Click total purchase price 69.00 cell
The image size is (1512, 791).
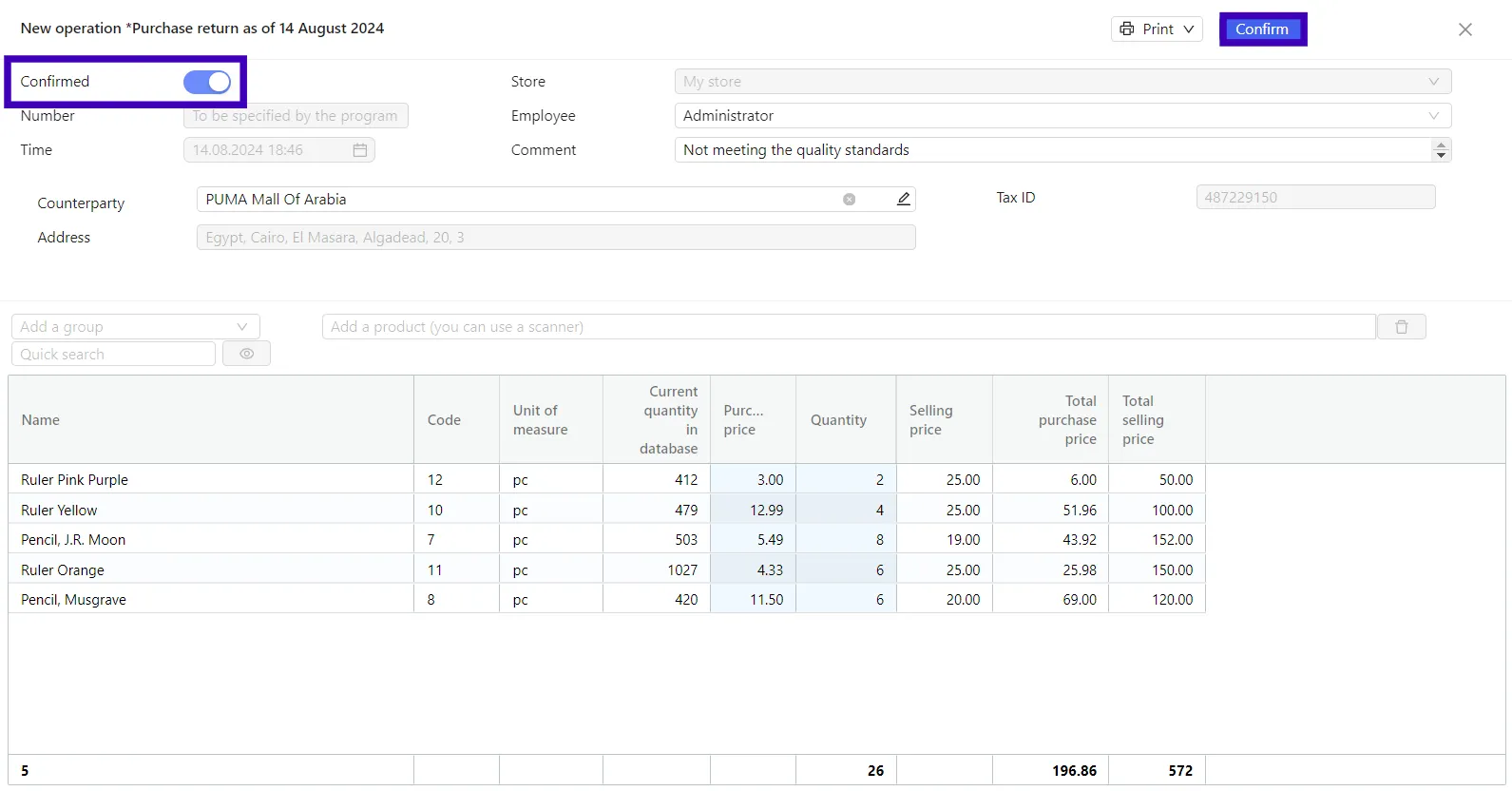click(x=1050, y=600)
